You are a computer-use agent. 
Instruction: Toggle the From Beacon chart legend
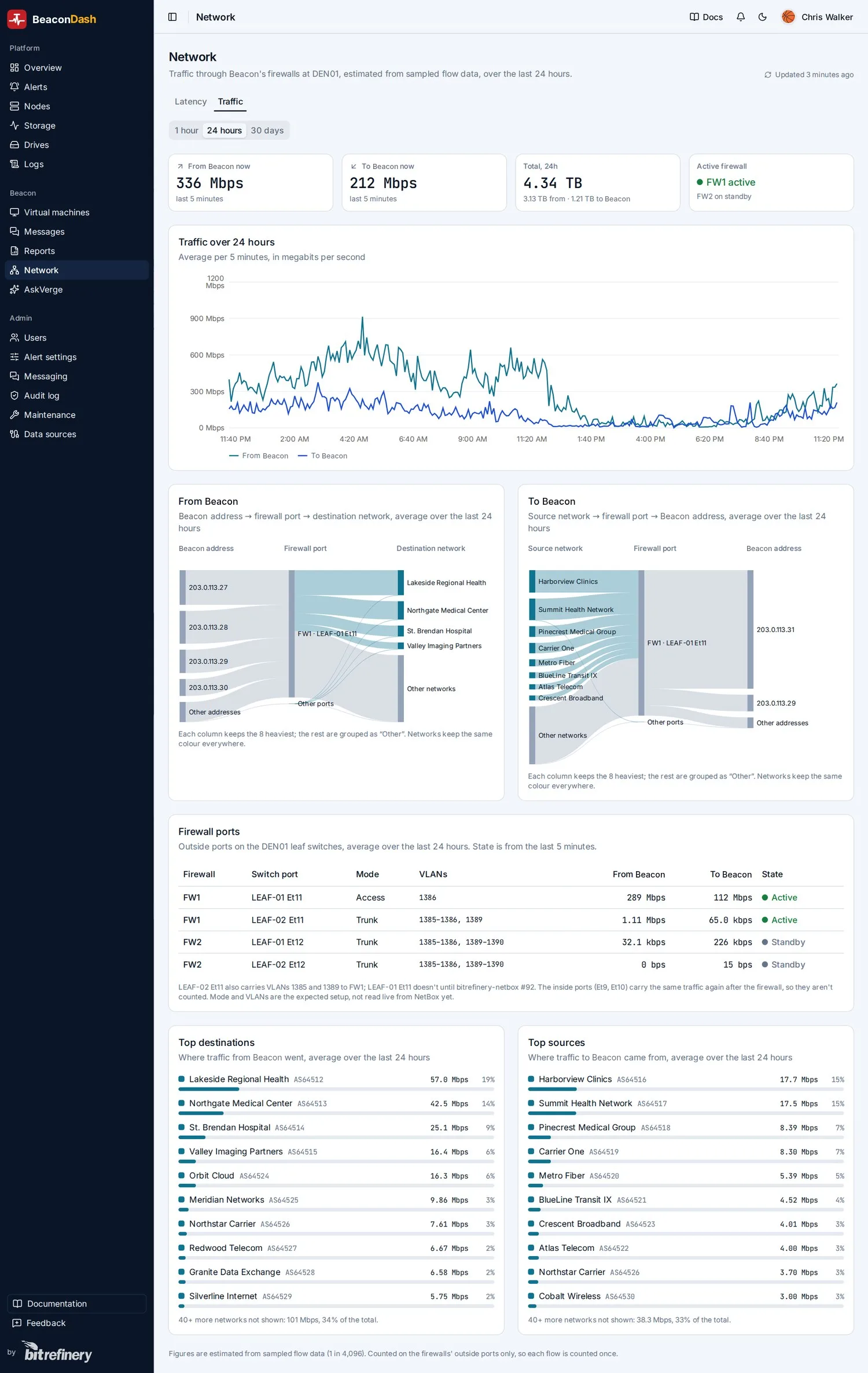(x=259, y=456)
